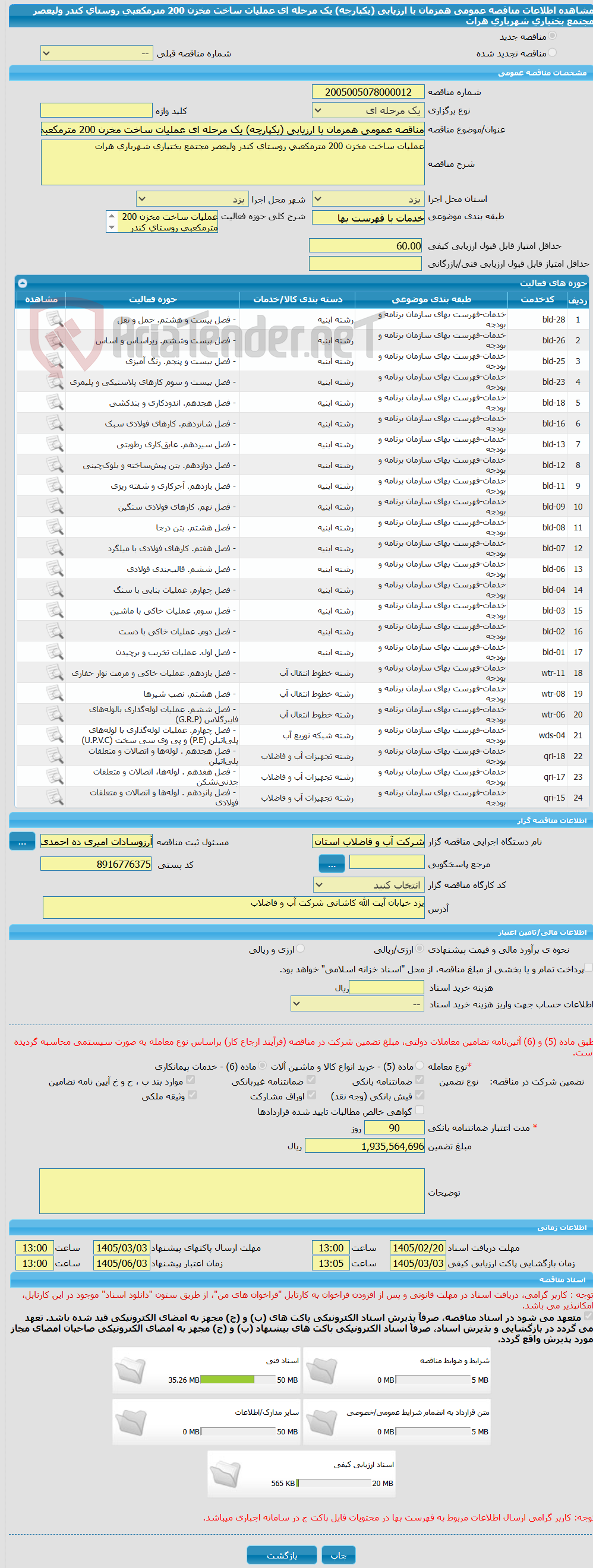View details icon for row bld-04
593x1568 pixels.
pos(55,589)
